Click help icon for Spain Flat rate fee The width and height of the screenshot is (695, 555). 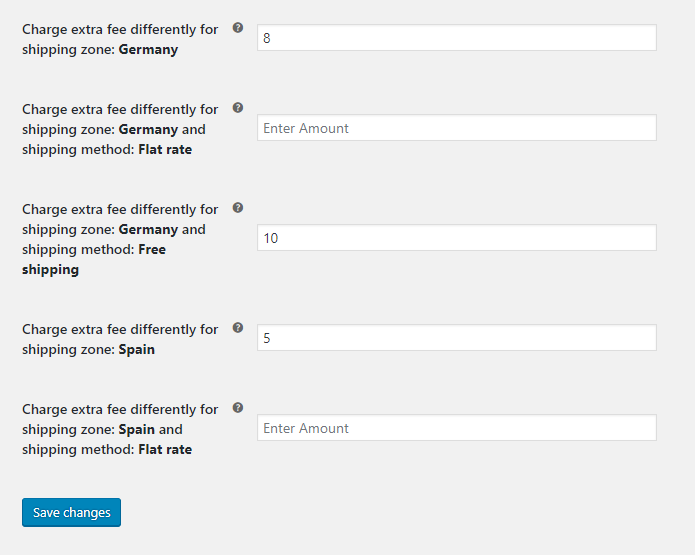tap(238, 408)
